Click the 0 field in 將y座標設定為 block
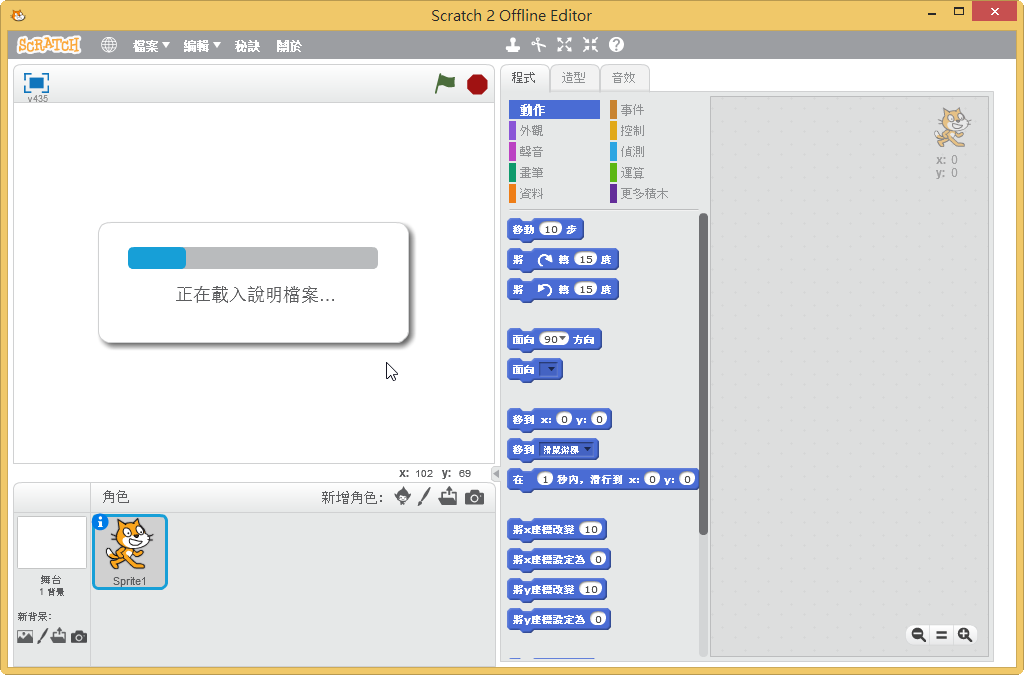 pos(598,619)
